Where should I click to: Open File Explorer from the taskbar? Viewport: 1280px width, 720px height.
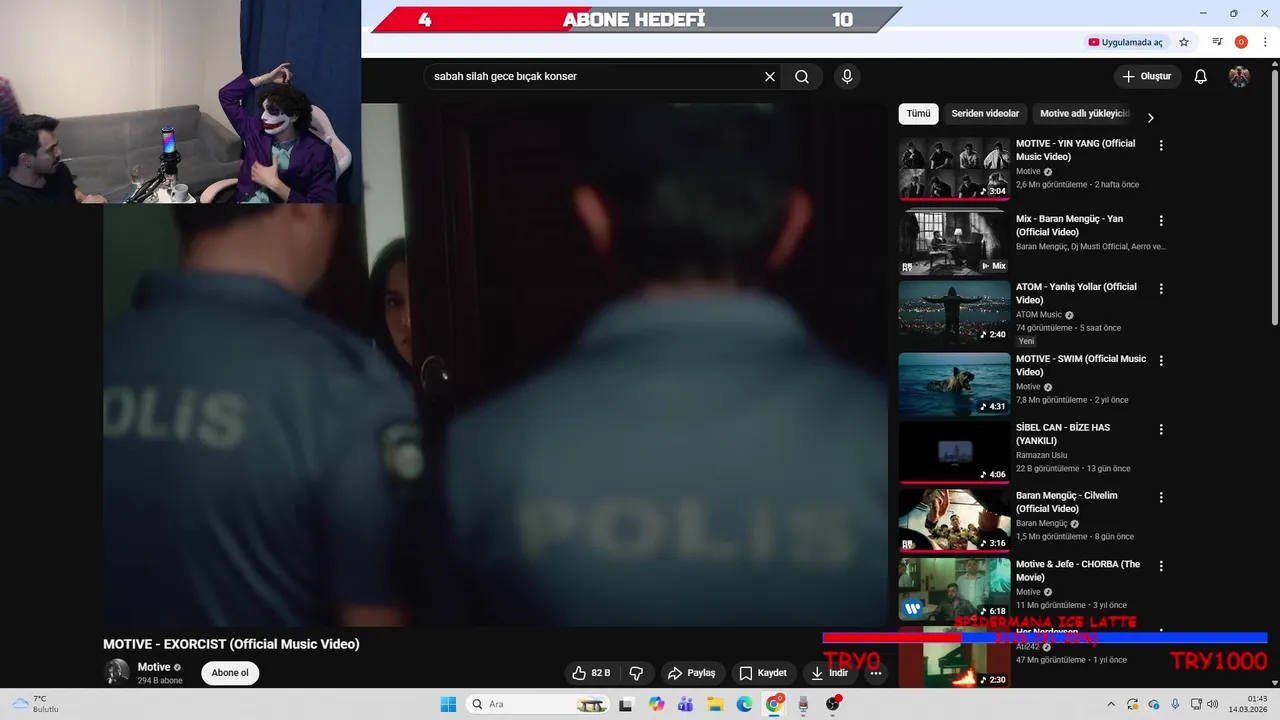coord(715,704)
